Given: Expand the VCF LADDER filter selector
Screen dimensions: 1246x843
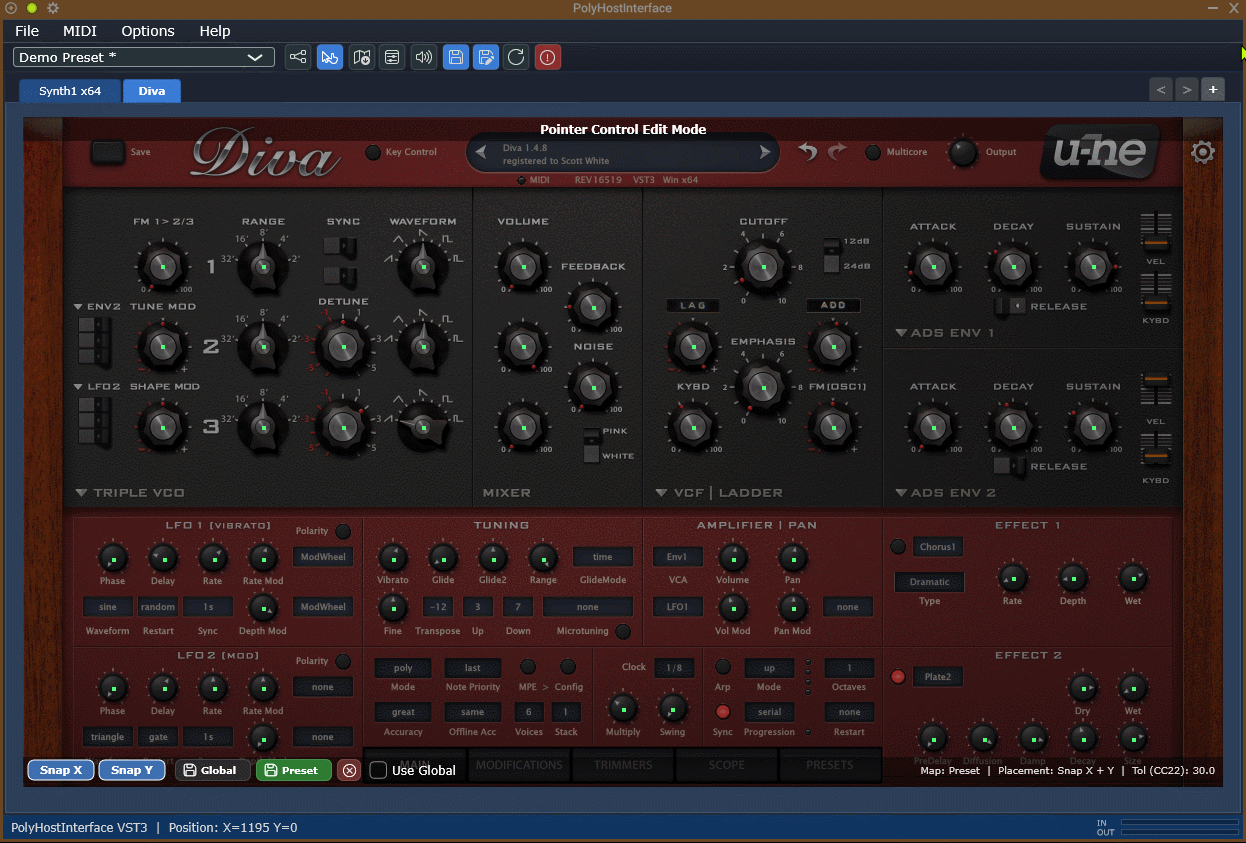Looking at the screenshot, I should tap(719, 493).
